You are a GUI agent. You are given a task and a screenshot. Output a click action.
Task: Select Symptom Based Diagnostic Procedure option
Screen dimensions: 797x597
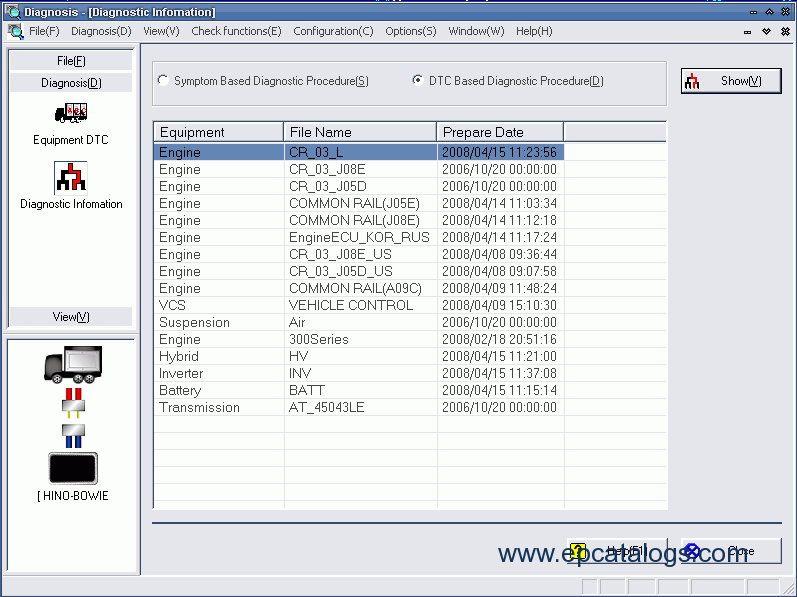pyautogui.click(x=164, y=81)
